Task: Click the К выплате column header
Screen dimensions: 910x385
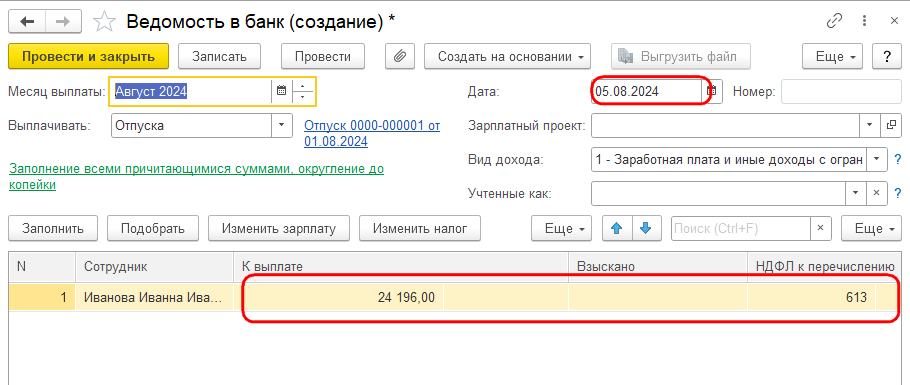Action: pyautogui.click(x=401, y=267)
